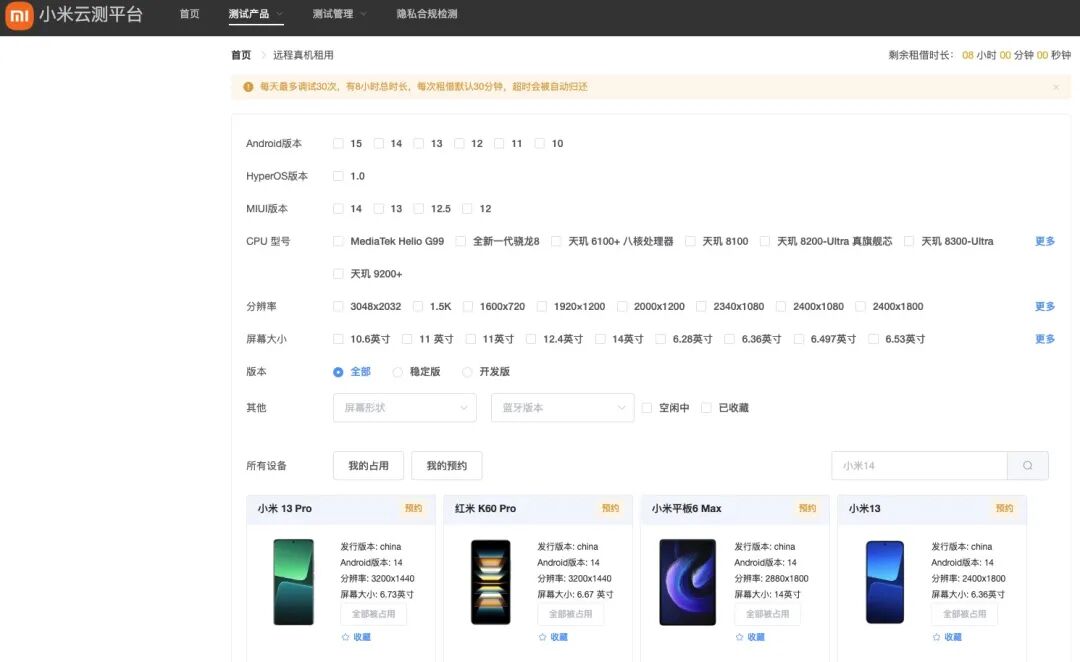Click 预约 on 小米 13 Pro card
This screenshot has width=1080, height=662.
[x=413, y=508]
